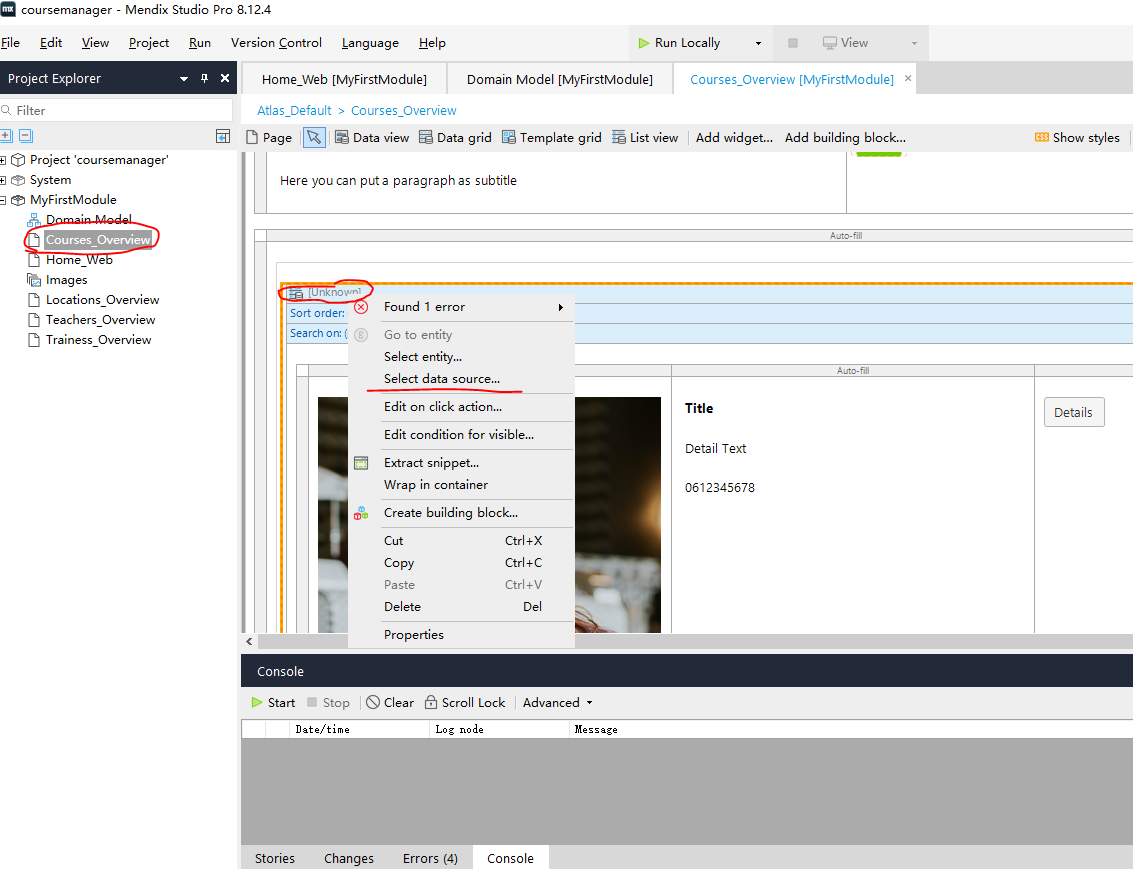The width and height of the screenshot is (1133, 869).
Task: Choose Create building block... in context menu
Action: [461, 513]
